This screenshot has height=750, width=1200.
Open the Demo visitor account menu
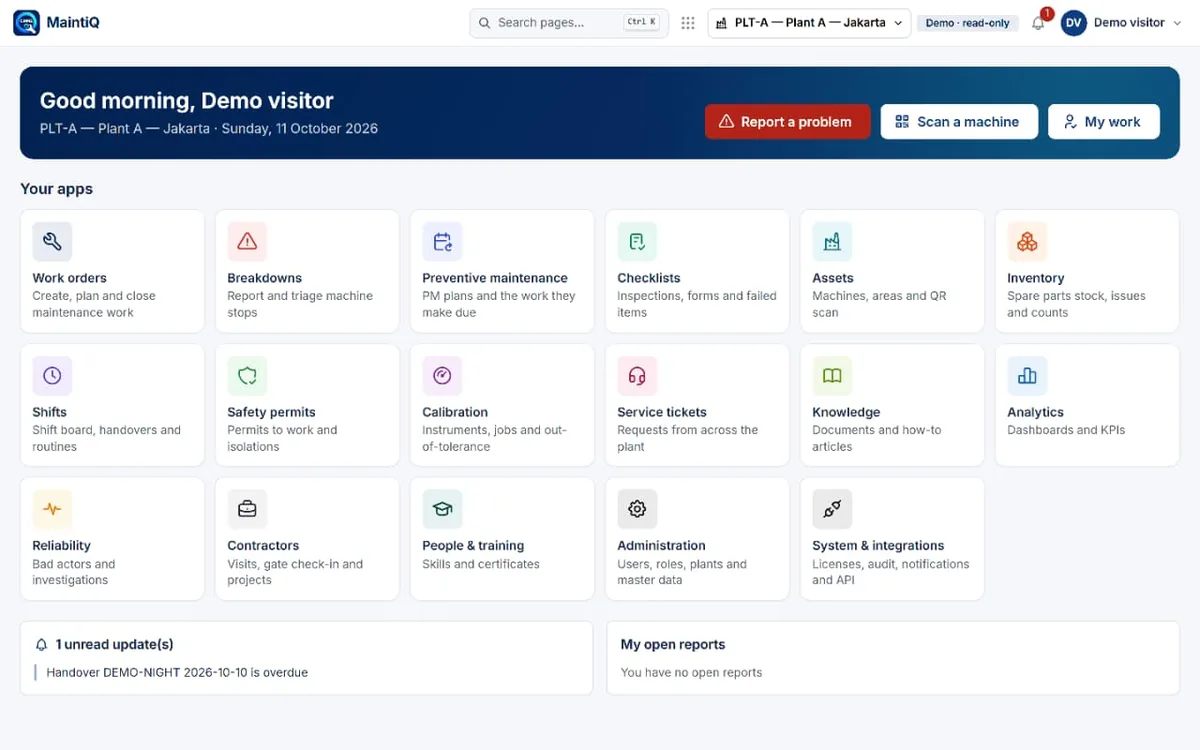[1120, 23]
